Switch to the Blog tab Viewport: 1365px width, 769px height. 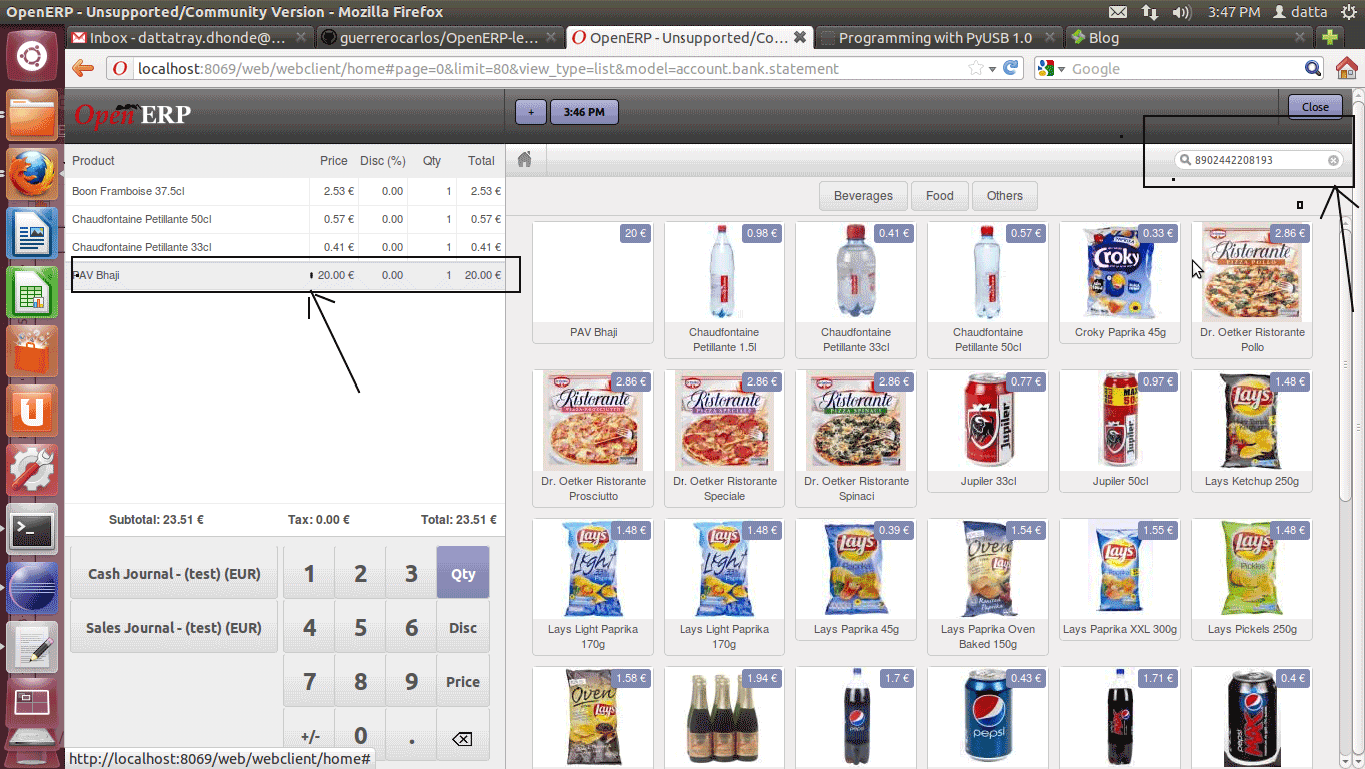coord(1188,38)
